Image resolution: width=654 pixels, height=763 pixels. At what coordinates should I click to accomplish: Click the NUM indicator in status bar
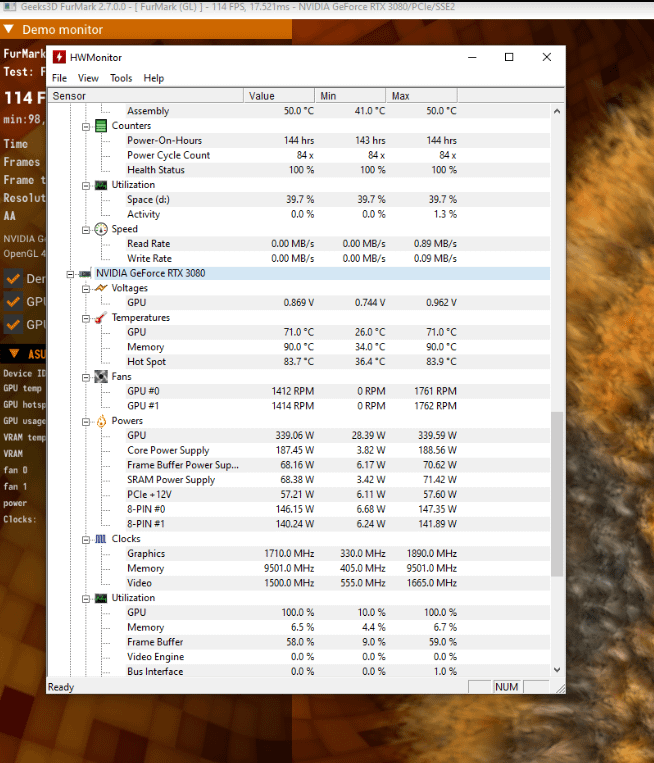tap(506, 687)
